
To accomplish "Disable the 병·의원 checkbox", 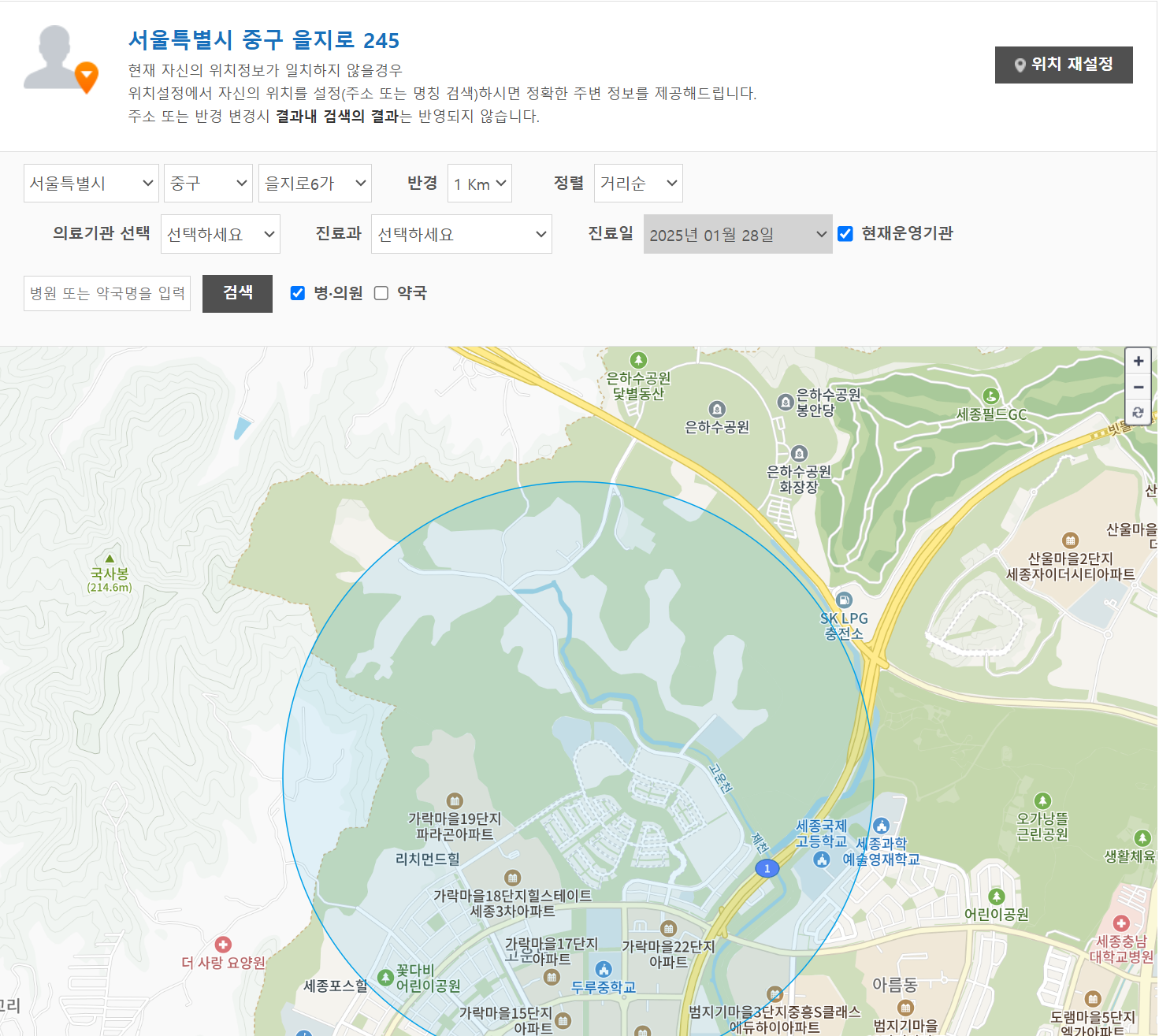I will point(297,292).
